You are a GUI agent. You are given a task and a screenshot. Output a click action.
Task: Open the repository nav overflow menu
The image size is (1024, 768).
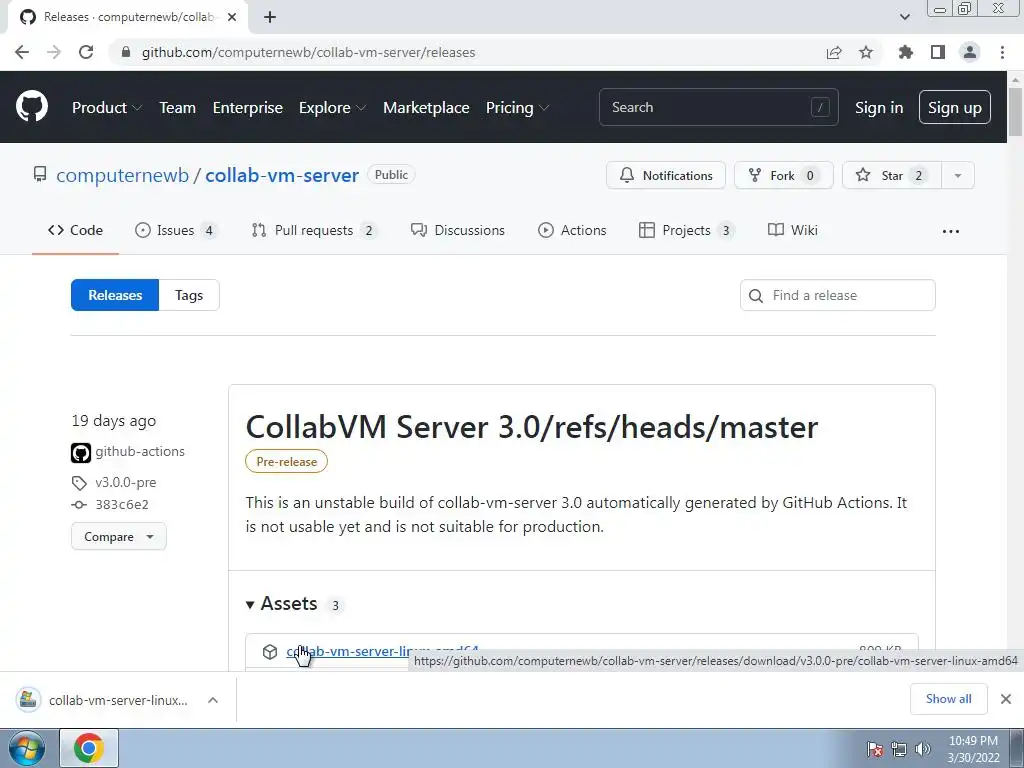951,231
